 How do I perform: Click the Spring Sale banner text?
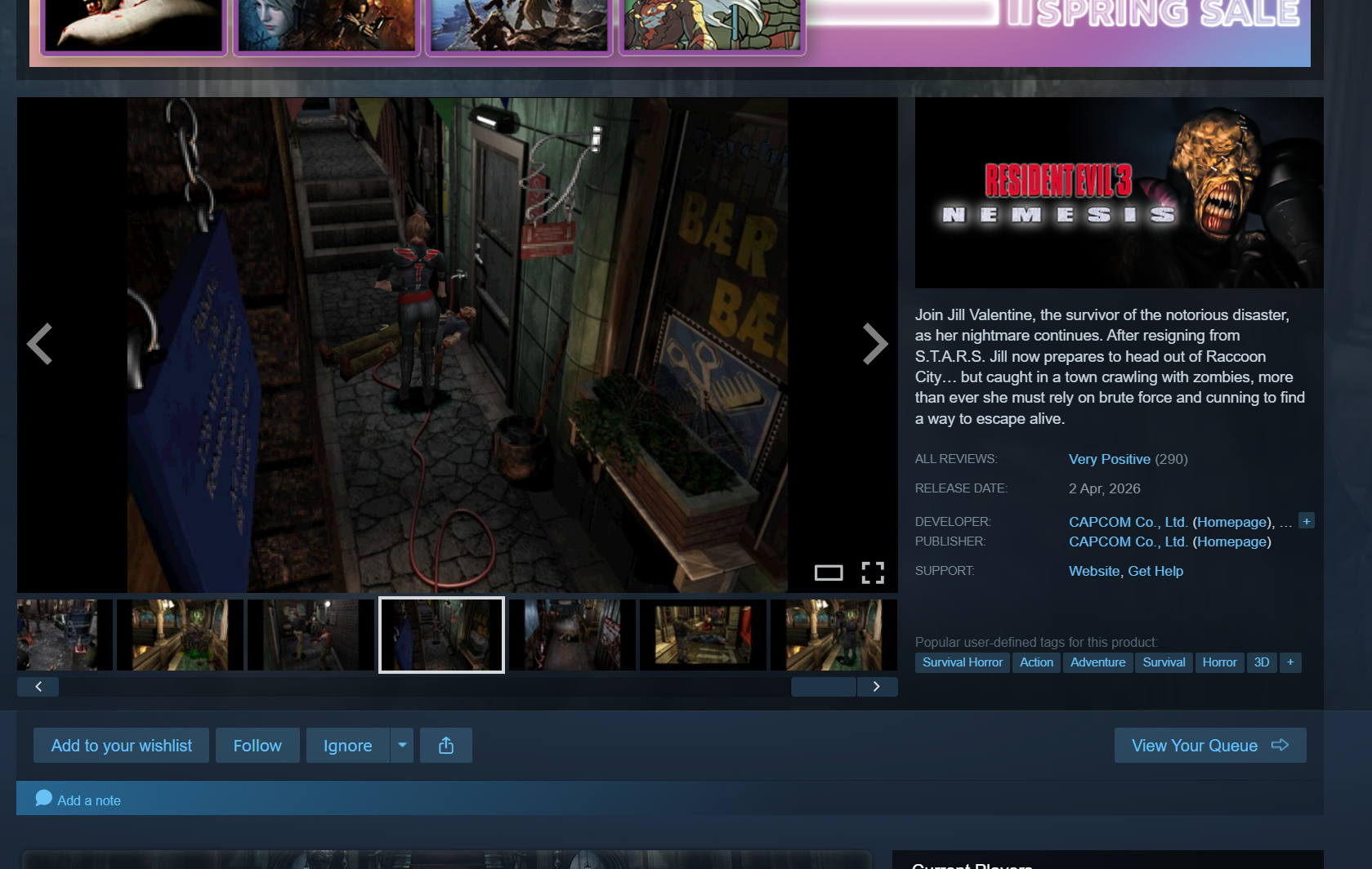pyautogui.click(x=1154, y=14)
